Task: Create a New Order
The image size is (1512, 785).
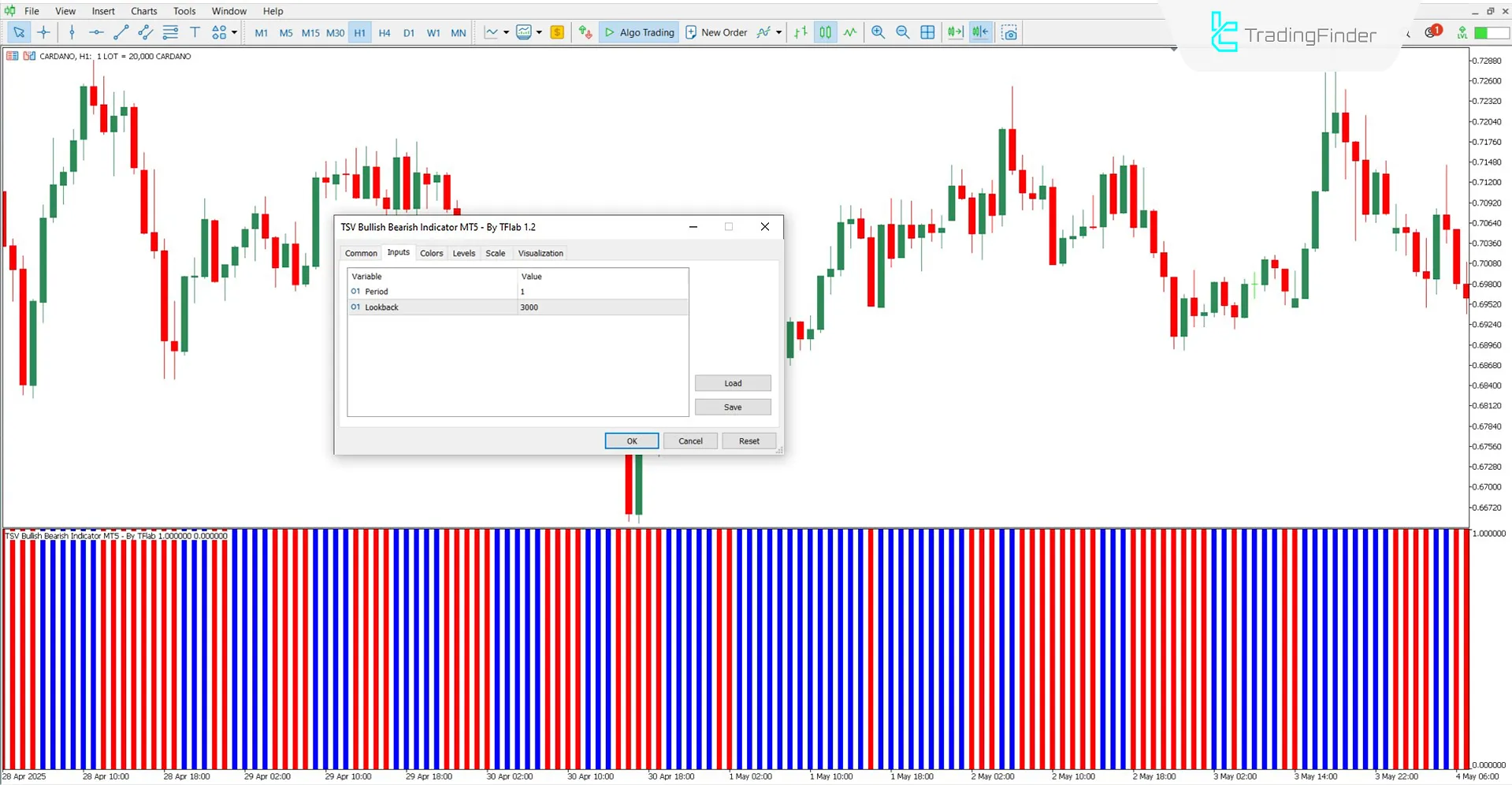Action: [715, 32]
